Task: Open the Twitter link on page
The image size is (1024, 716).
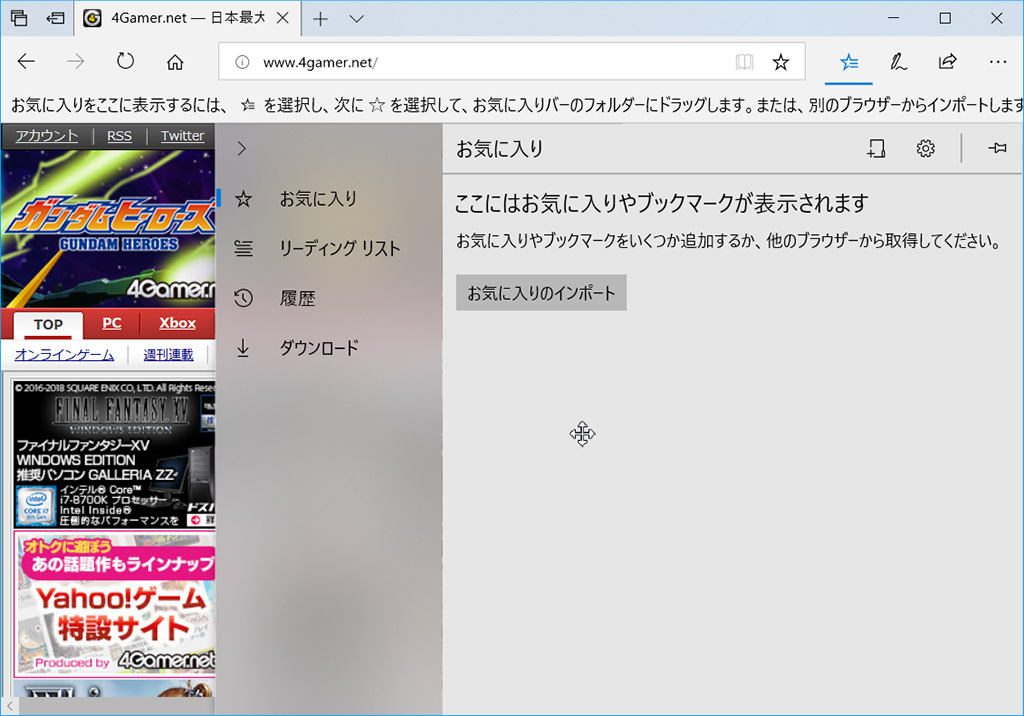Action: (182, 136)
